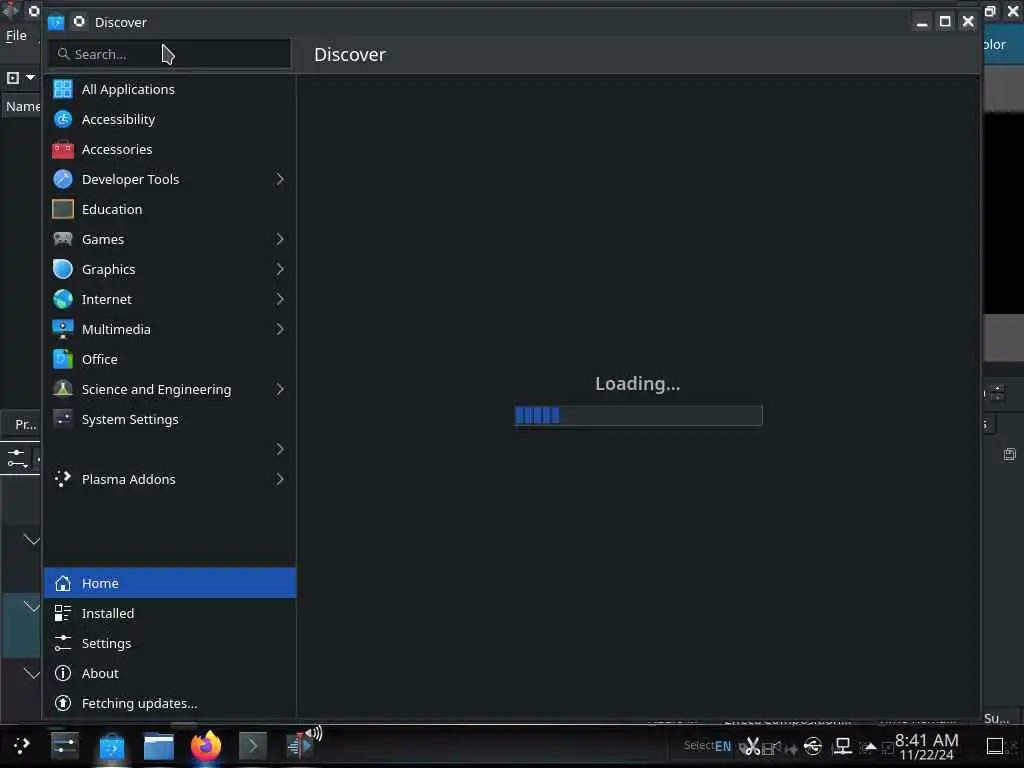This screenshot has height=768, width=1024.
Task: Open the About sidebar entry
Action: click(x=170, y=673)
